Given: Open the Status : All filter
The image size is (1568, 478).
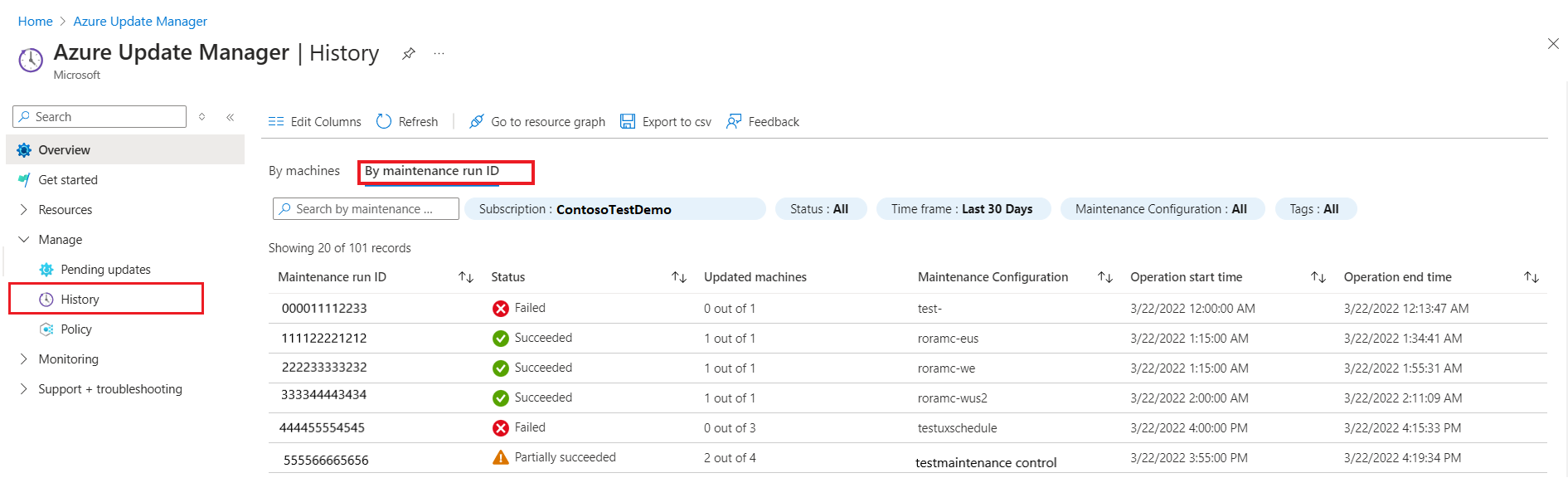Looking at the screenshot, I should click(x=820, y=209).
